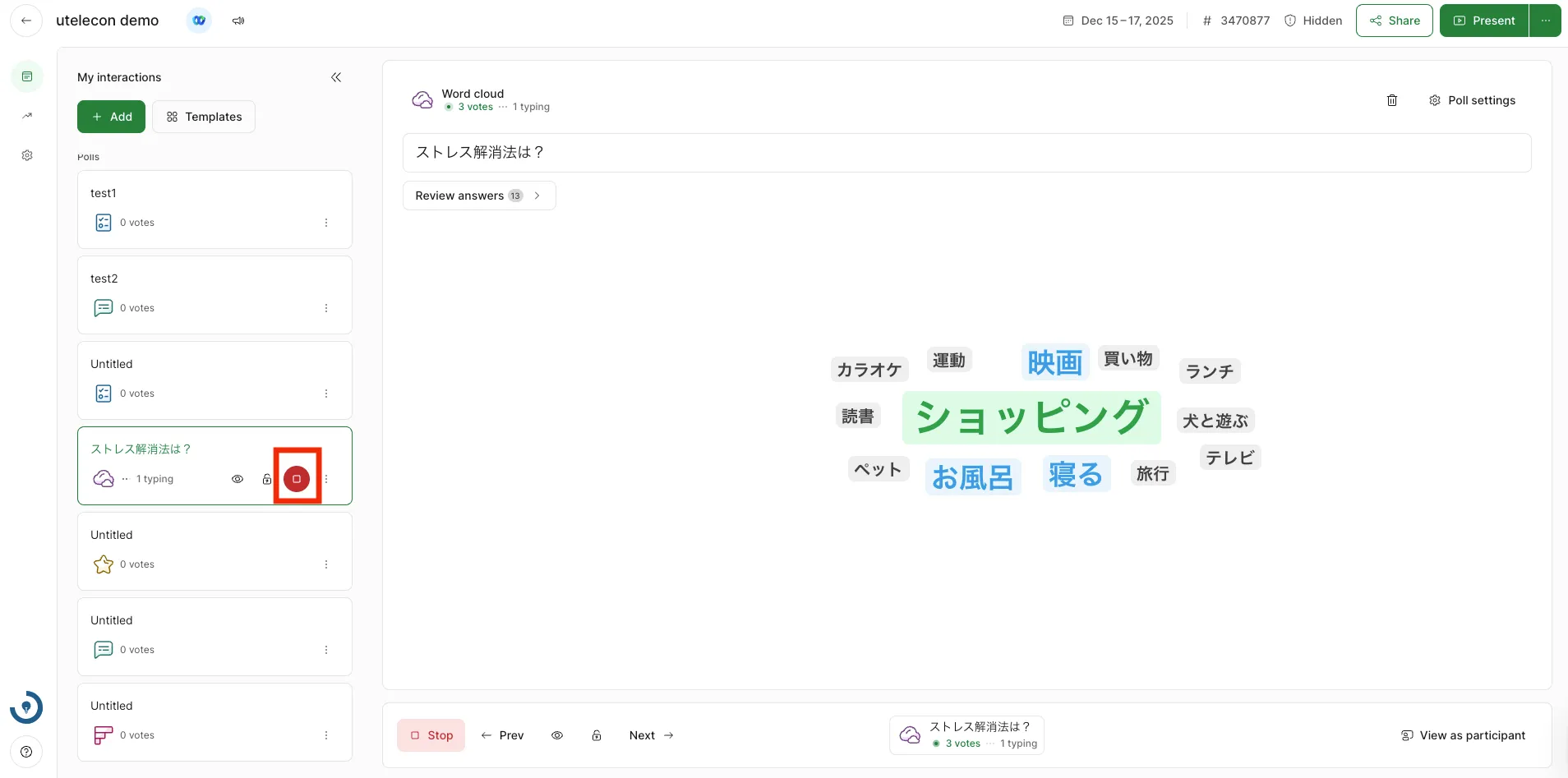This screenshot has width=1568, height=778.
Task: Toggle the eye icon in bottom bar
Action: click(557, 735)
